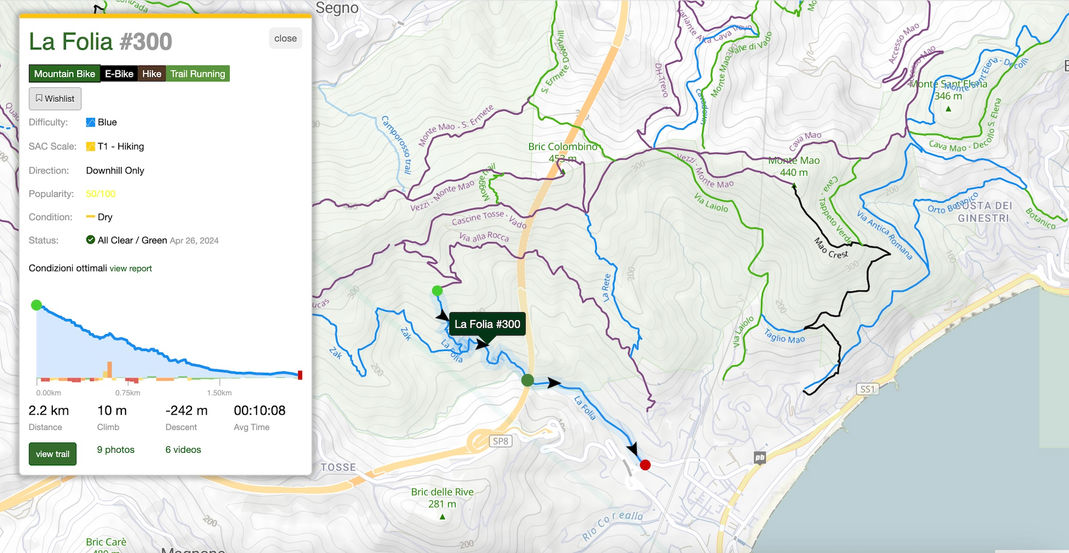Click the SP8 road shield

(x=500, y=442)
